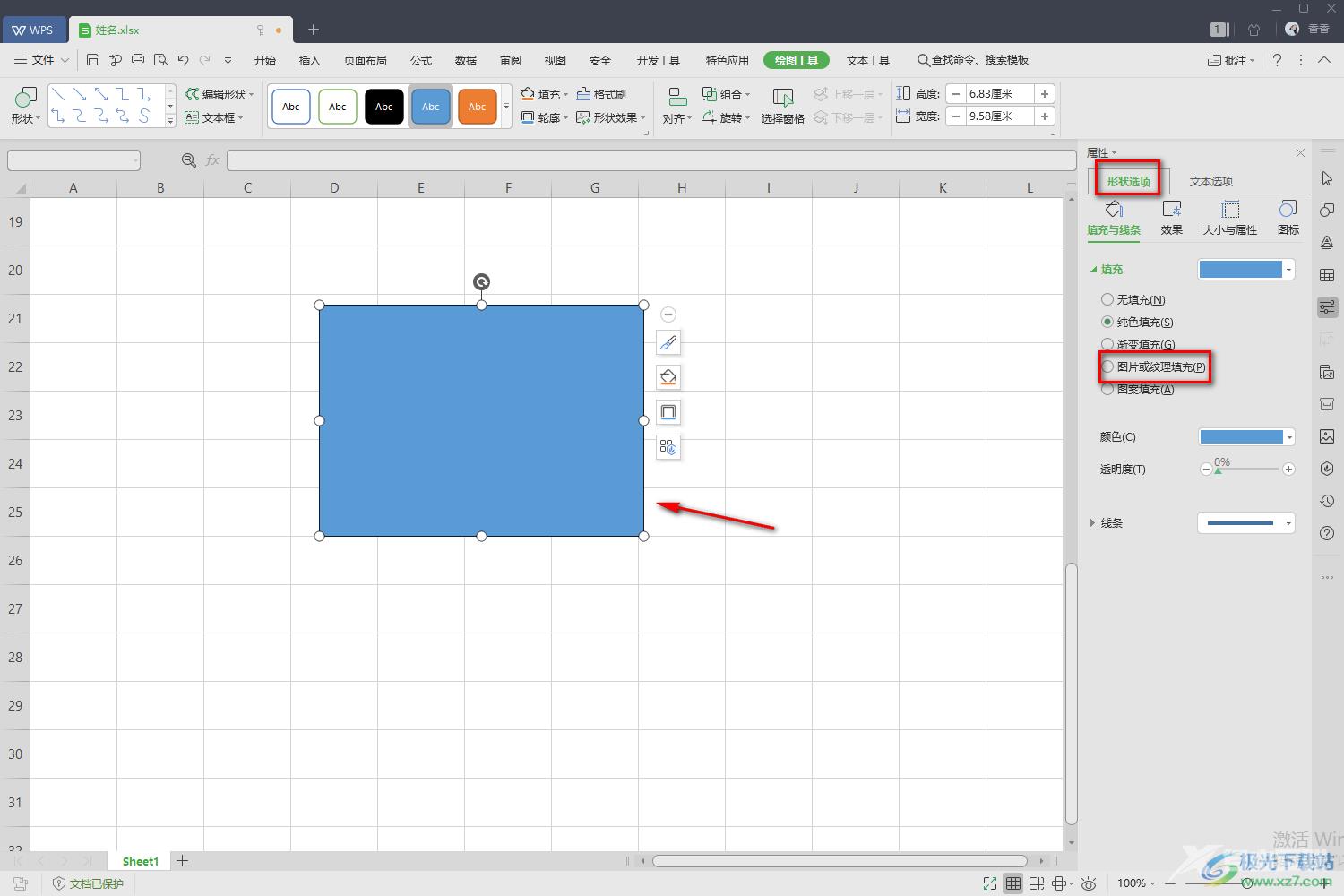Screen dimensions: 1344x896
Task: Open the 文件 menu
Action: pyautogui.click(x=41, y=60)
